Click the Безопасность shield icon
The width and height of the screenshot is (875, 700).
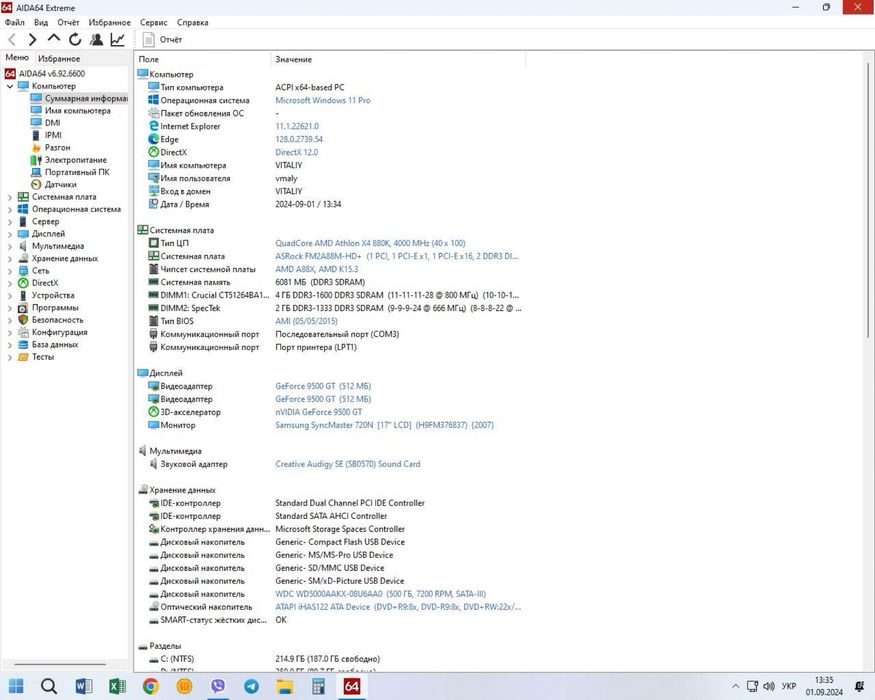click(x=23, y=320)
